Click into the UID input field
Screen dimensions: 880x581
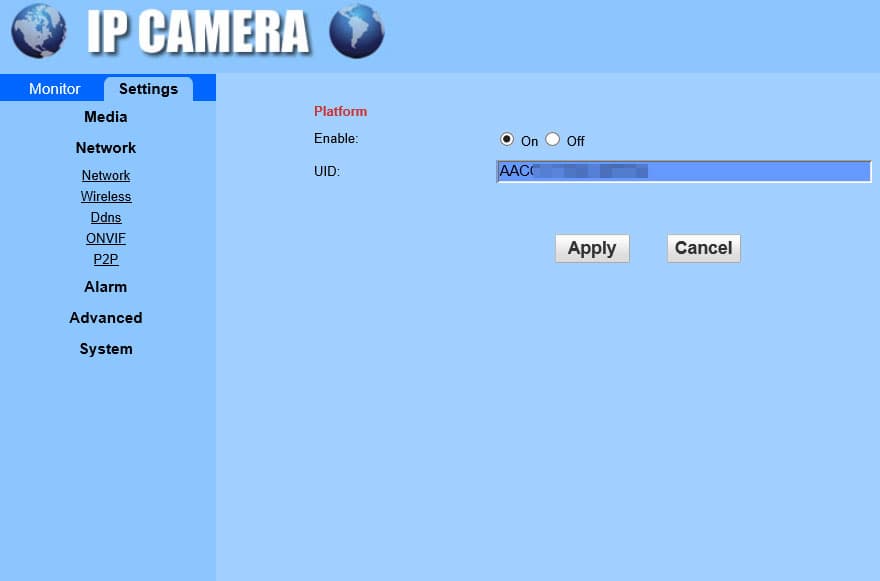[x=684, y=171]
